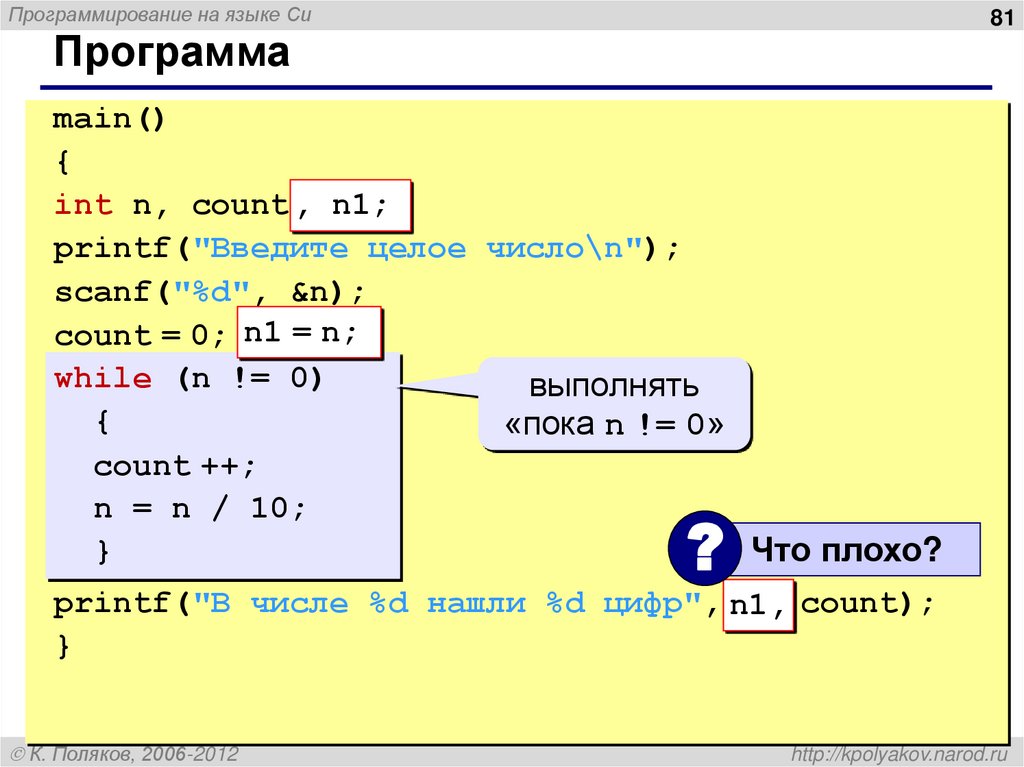The image size is (1024, 767).
Task: Select the 'main()' code line
Action: pos(108,120)
